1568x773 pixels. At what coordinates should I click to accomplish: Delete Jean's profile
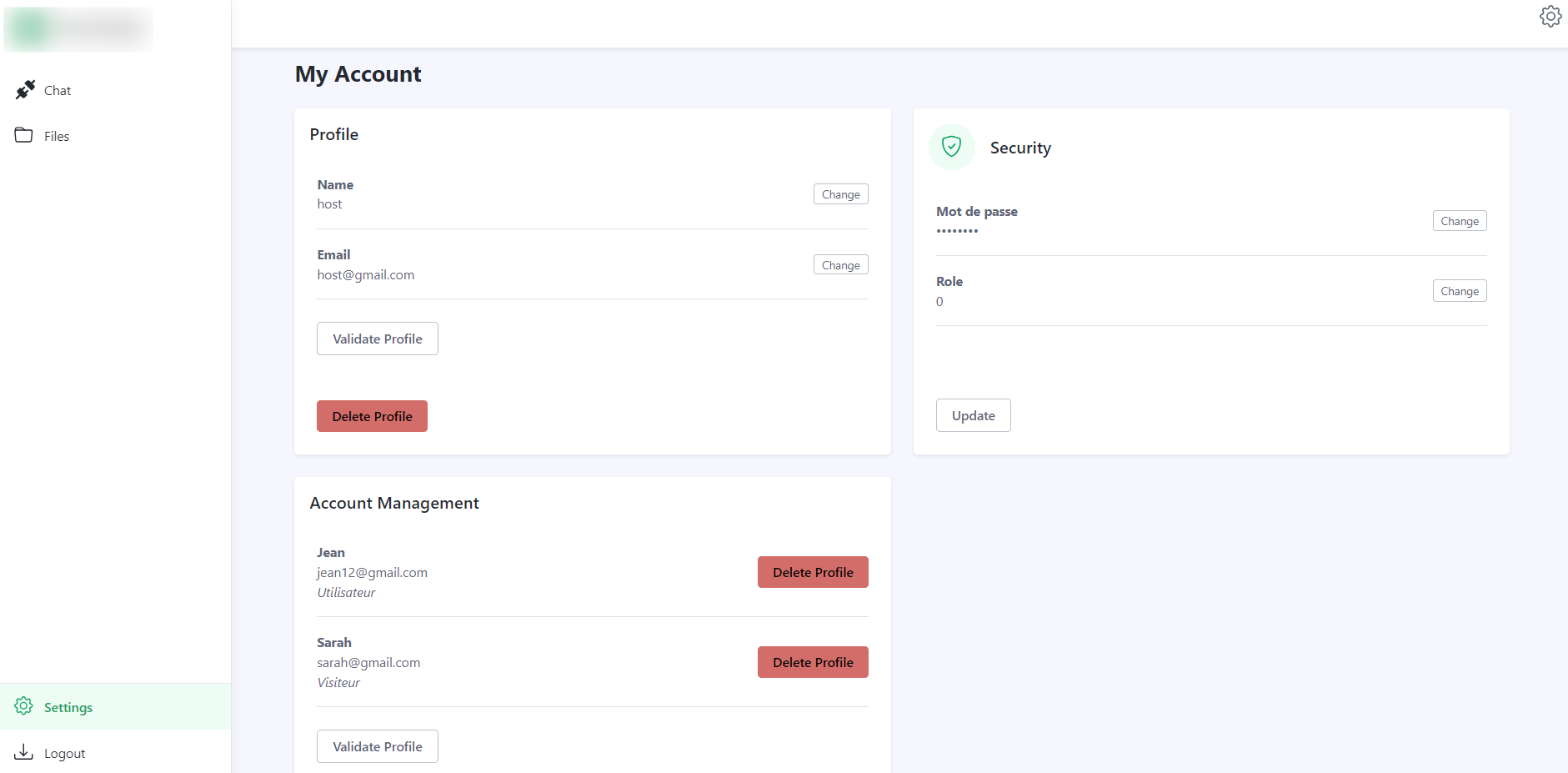(x=813, y=572)
